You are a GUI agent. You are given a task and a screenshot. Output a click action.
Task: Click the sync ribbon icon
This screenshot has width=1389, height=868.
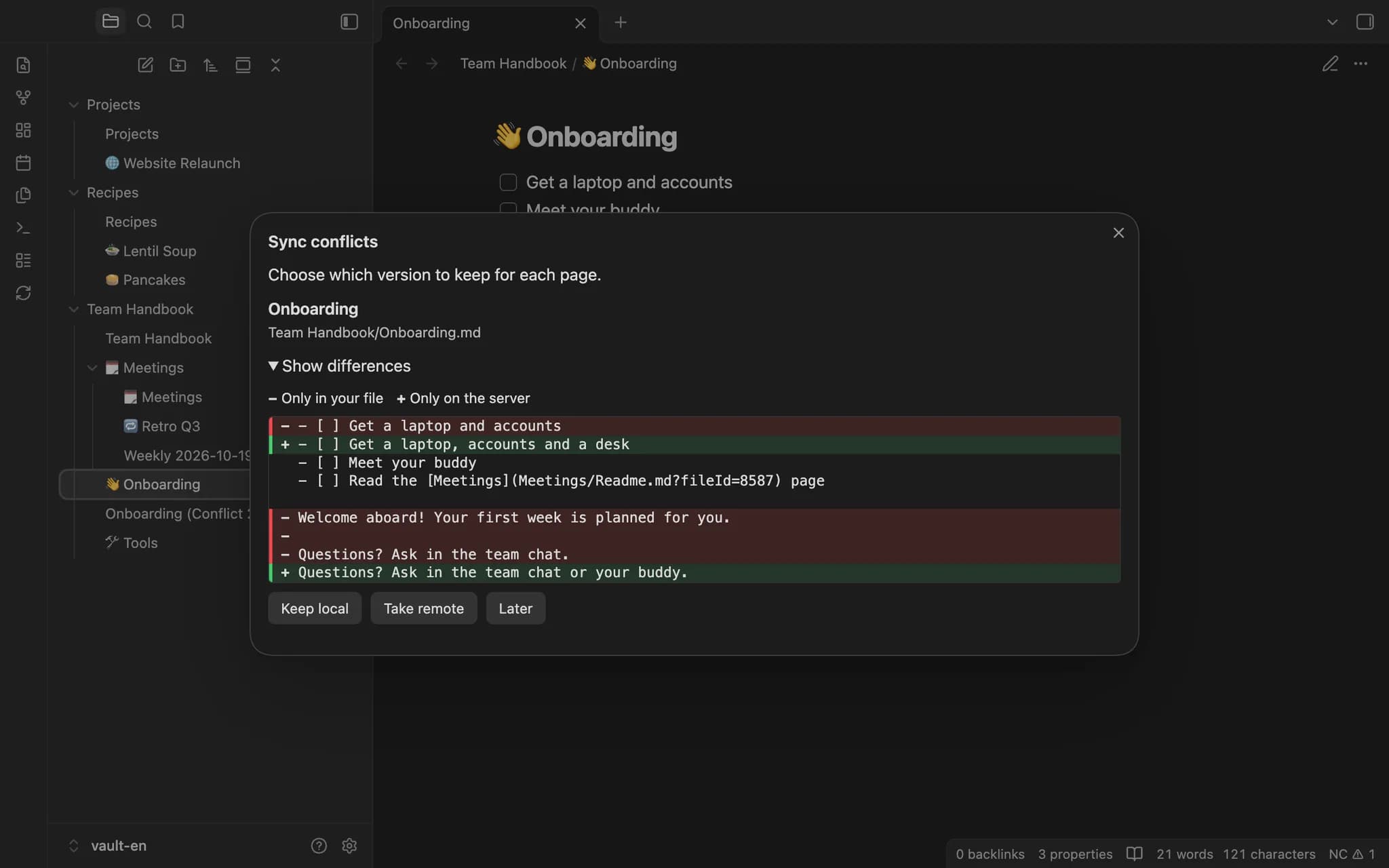click(23, 293)
